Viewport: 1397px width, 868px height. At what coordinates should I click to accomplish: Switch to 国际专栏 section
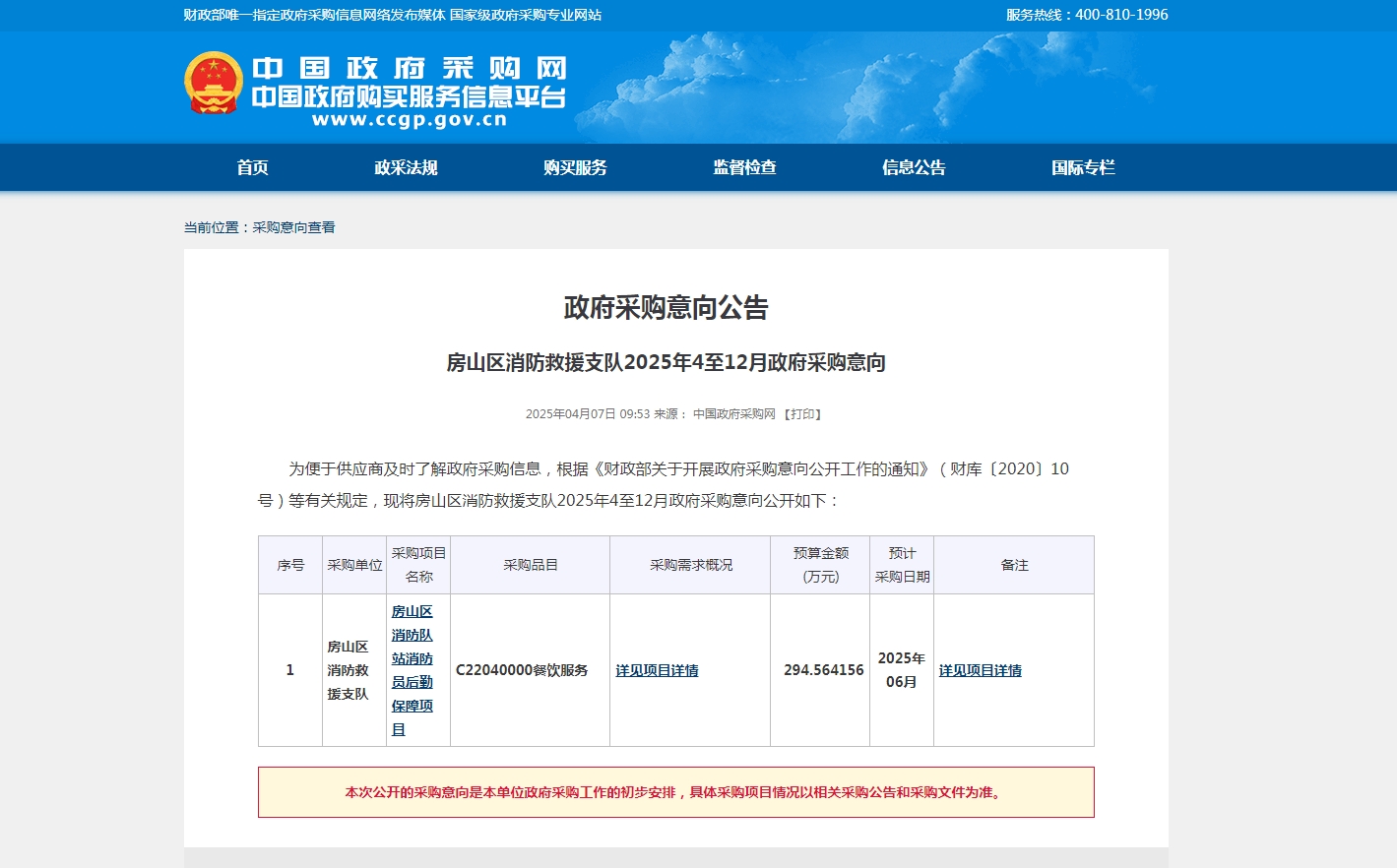pyautogui.click(x=1083, y=167)
